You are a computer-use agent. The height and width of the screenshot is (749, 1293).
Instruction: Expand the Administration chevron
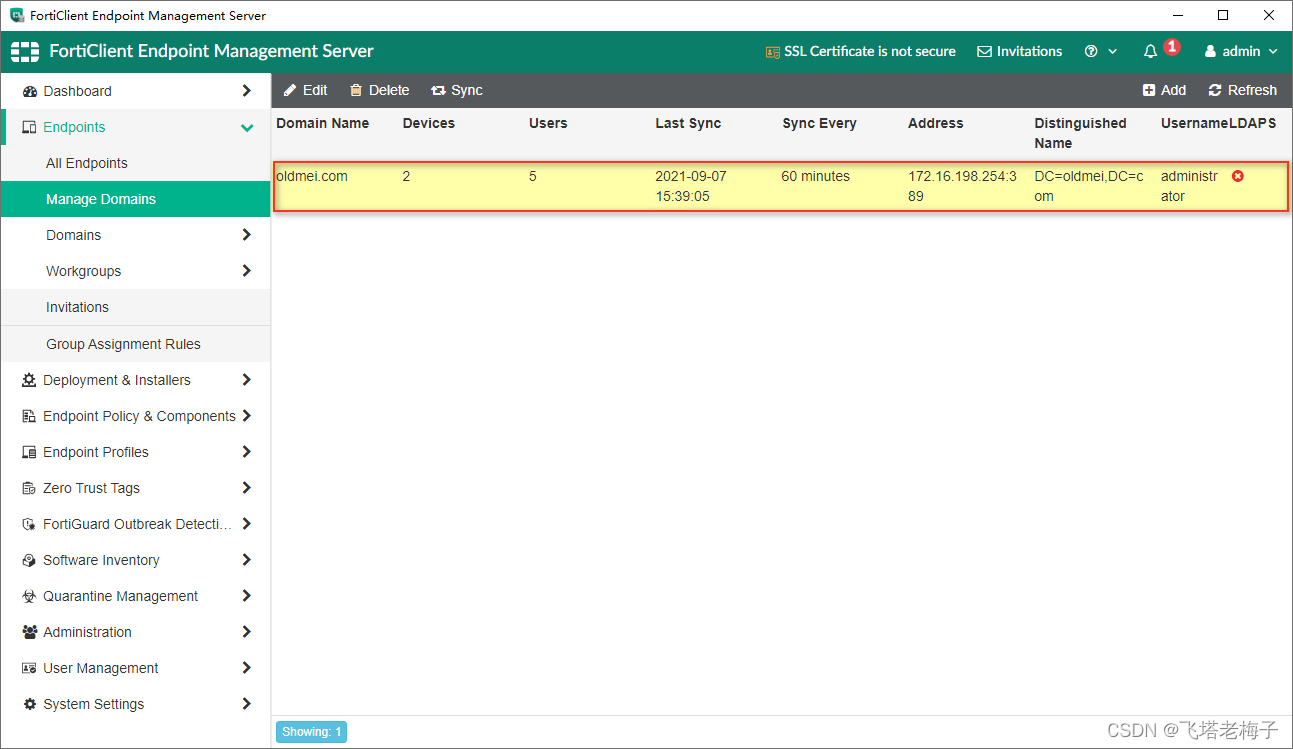(246, 632)
